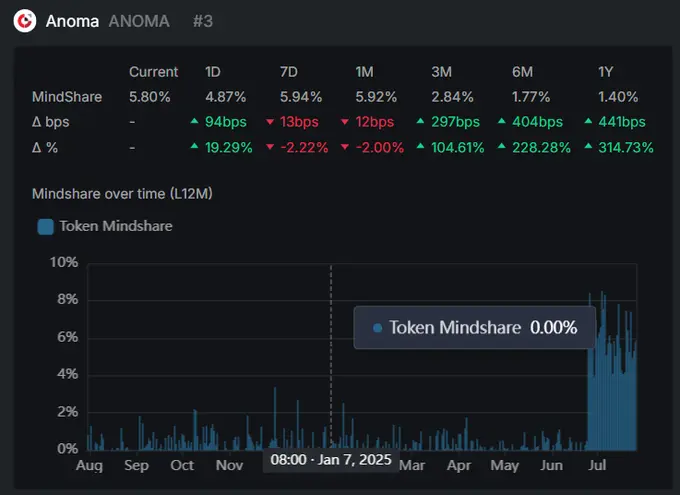This screenshot has height=495, width=680.
Task: Click the Jul label on x-axis
Action: pos(597,465)
